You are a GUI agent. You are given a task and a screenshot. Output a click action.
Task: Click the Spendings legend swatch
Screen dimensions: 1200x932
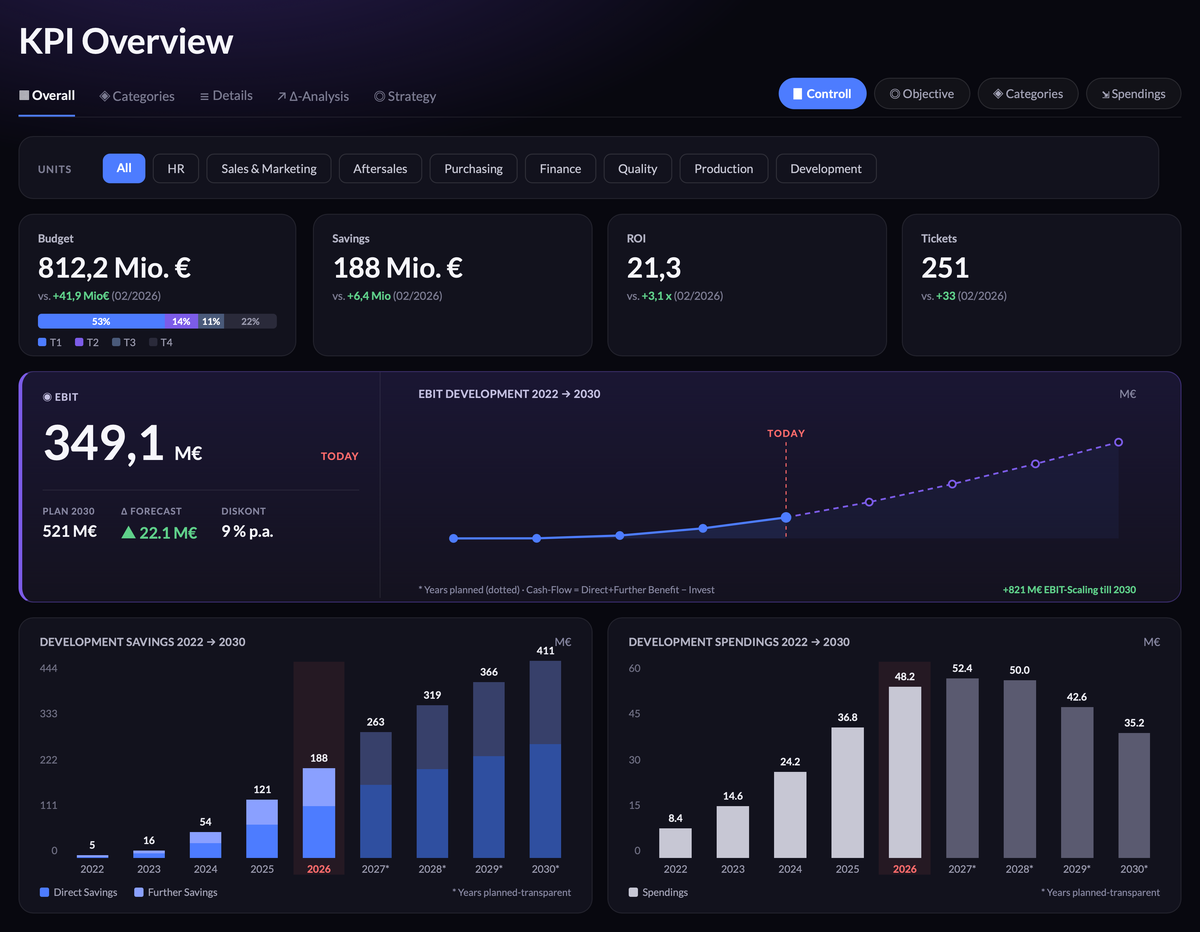point(634,892)
